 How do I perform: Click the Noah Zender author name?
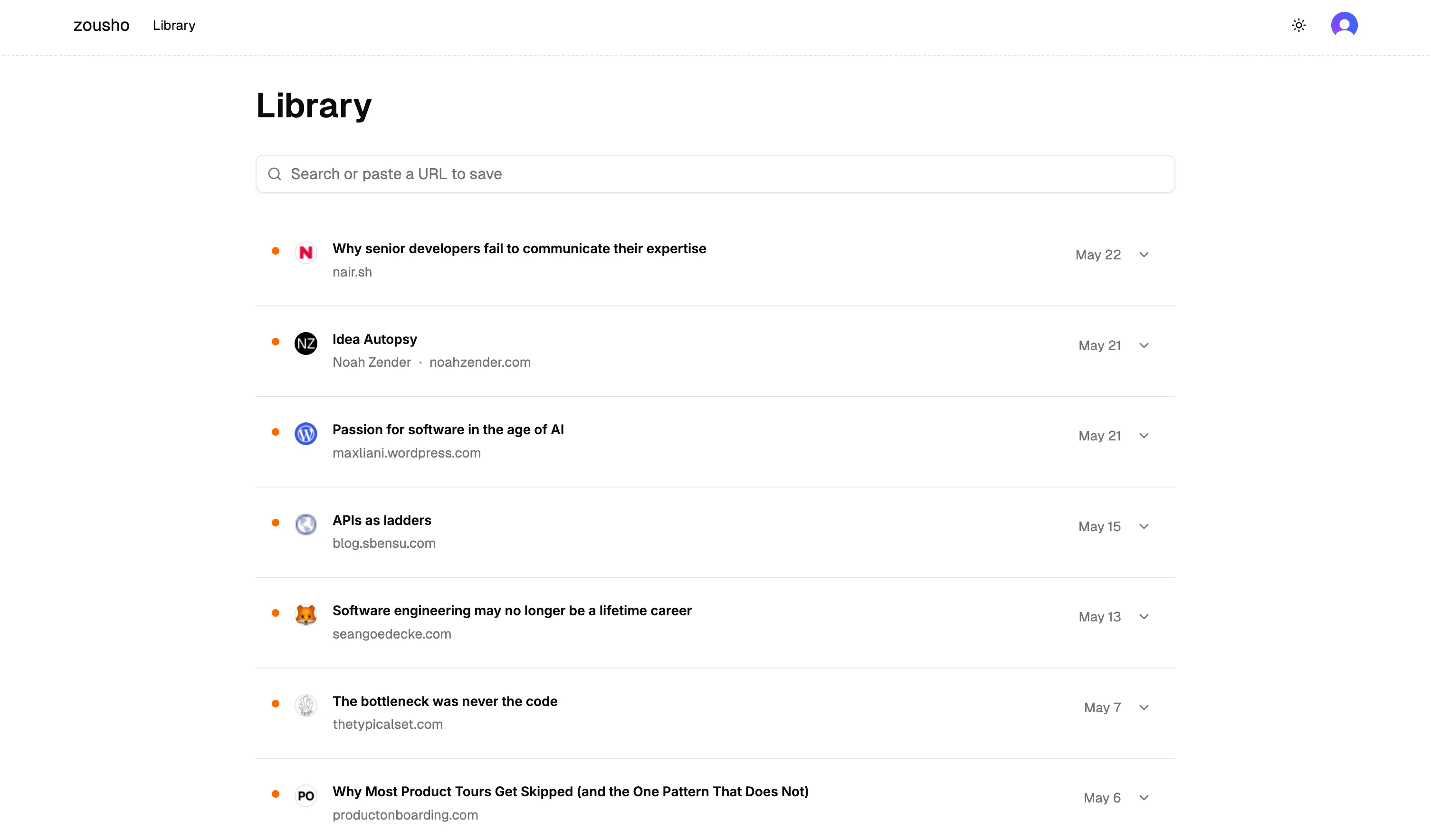click(372, 363)
